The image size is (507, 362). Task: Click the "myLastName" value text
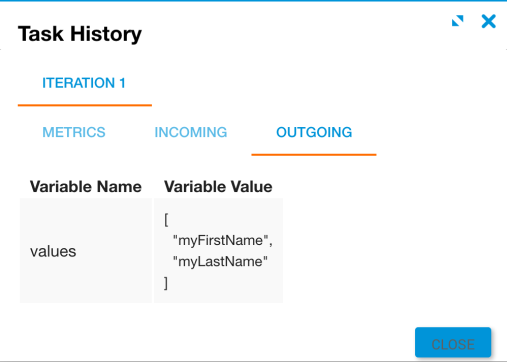pos(220,261)
